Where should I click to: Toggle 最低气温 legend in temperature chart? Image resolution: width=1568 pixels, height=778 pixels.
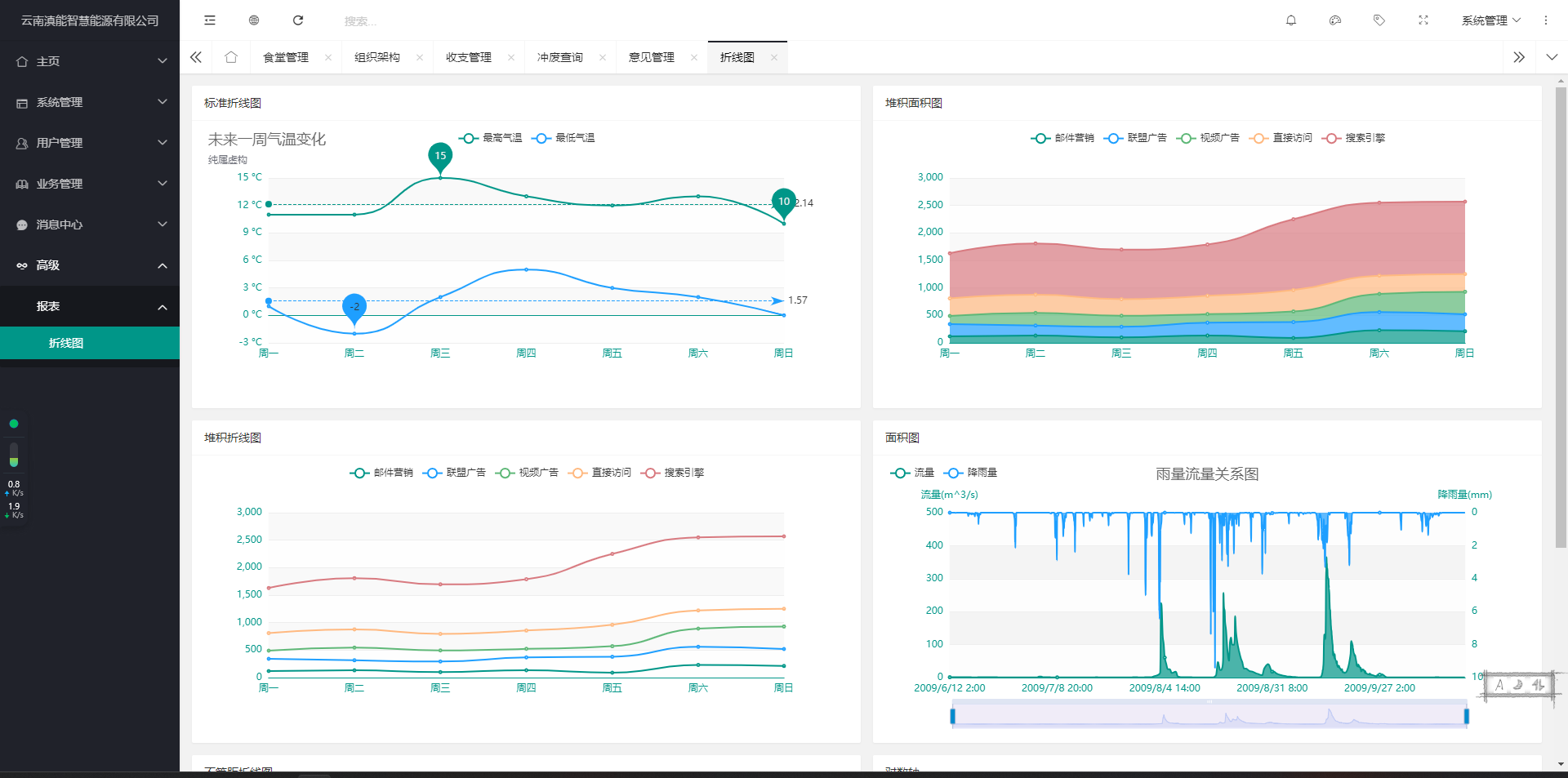(563, 138)
